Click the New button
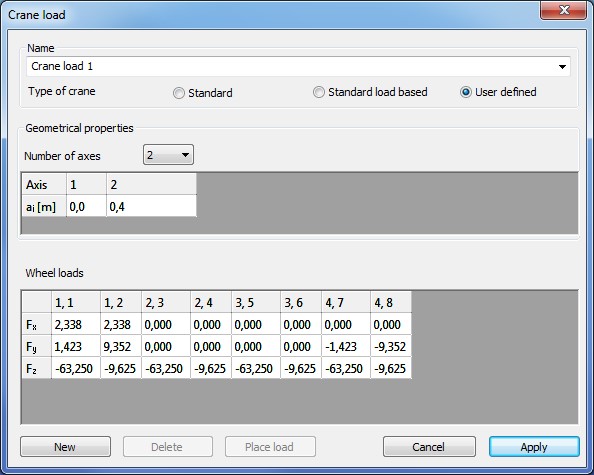This screenshot has height=475, width=594. tap(66, 447)
